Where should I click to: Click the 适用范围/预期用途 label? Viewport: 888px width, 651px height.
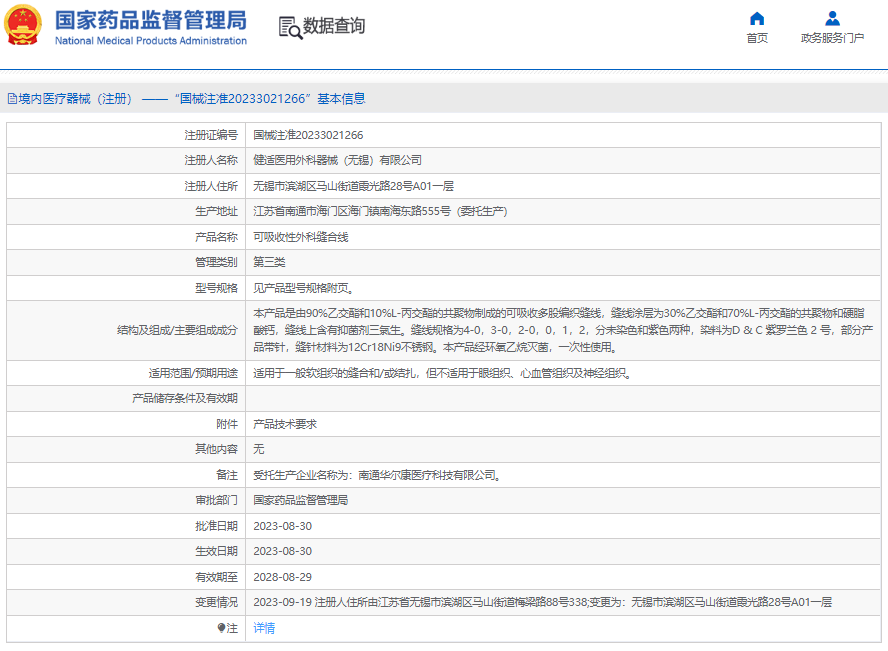coord(193,373)
